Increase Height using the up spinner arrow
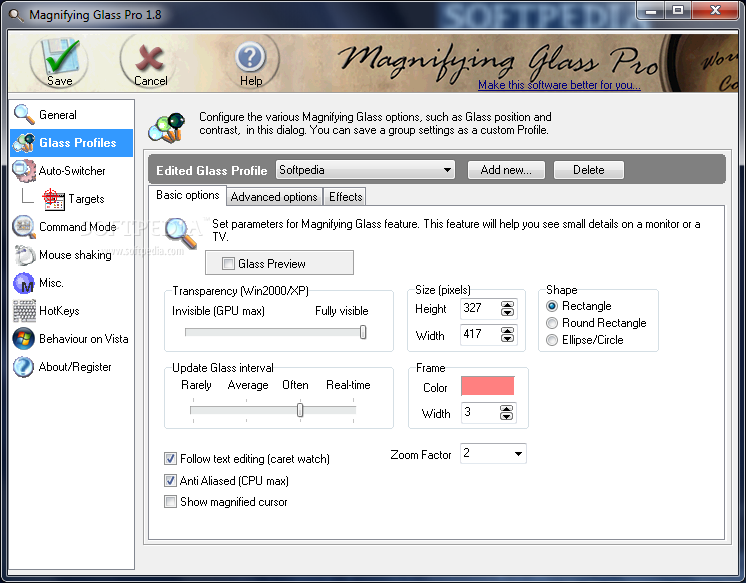The image size is (746, 583). (x=508, y=305)
